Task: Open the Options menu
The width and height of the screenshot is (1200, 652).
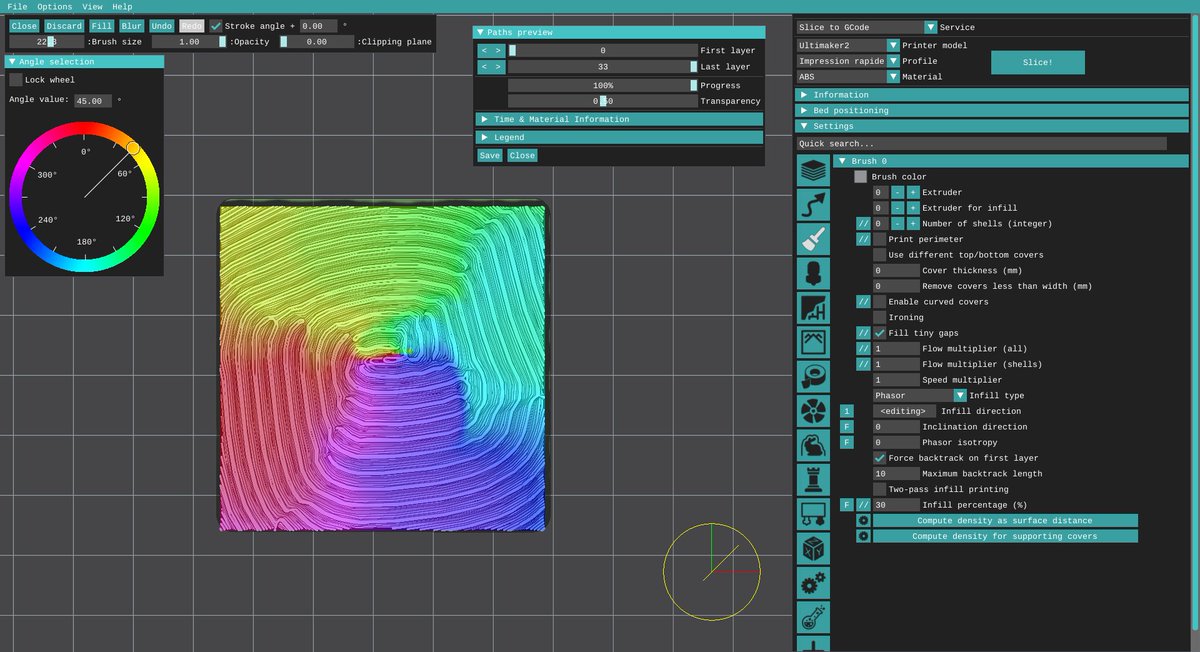Action: pos(54,6)
